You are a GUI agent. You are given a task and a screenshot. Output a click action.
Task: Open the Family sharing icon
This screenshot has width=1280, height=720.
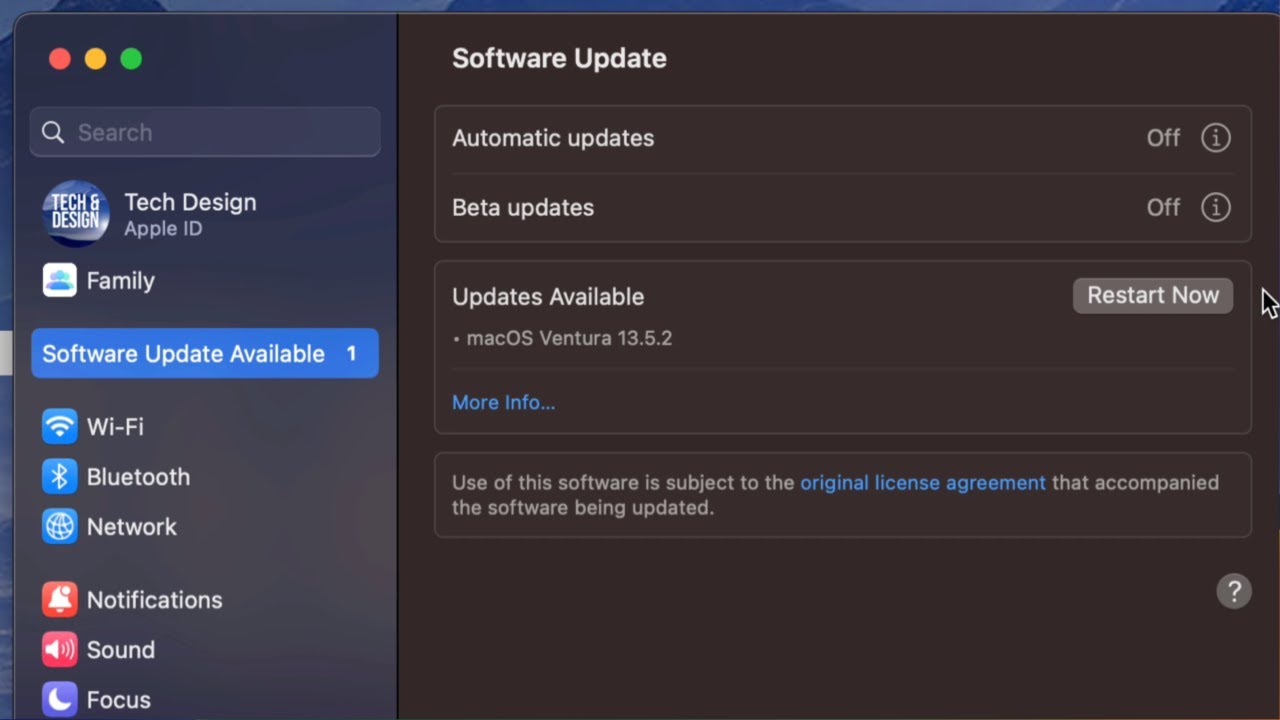click(x=60, y=281)
